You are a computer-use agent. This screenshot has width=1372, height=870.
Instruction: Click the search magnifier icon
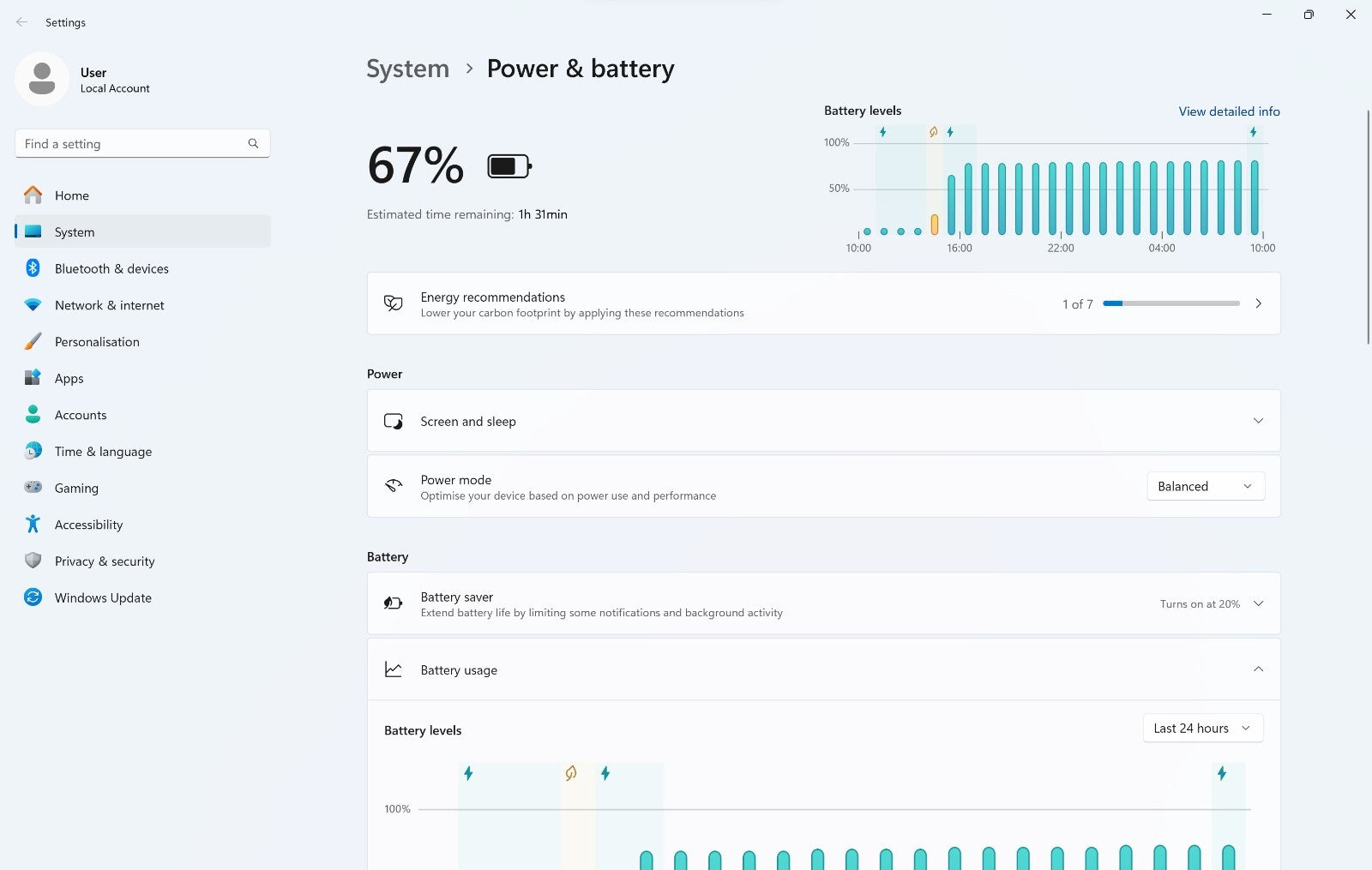click(x=253, y=143)
